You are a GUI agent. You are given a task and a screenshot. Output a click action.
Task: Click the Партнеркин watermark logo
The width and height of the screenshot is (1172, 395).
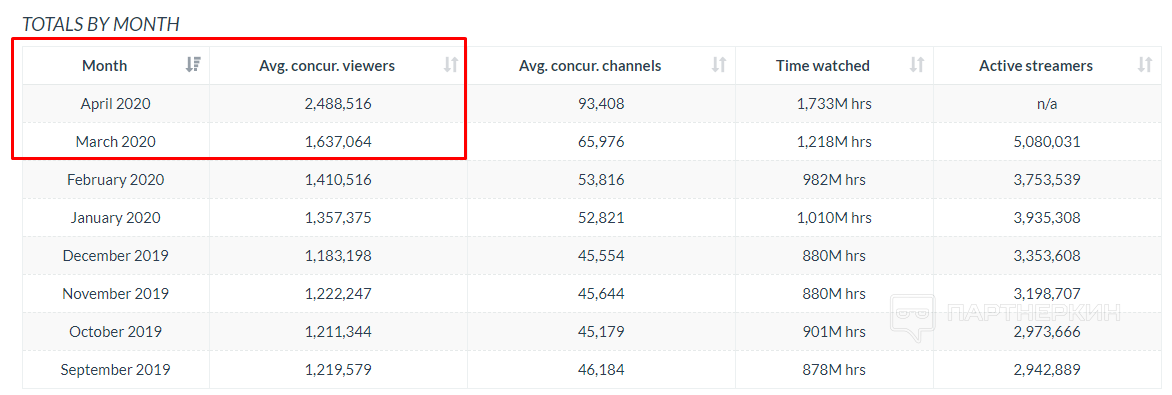[1008, 313]
